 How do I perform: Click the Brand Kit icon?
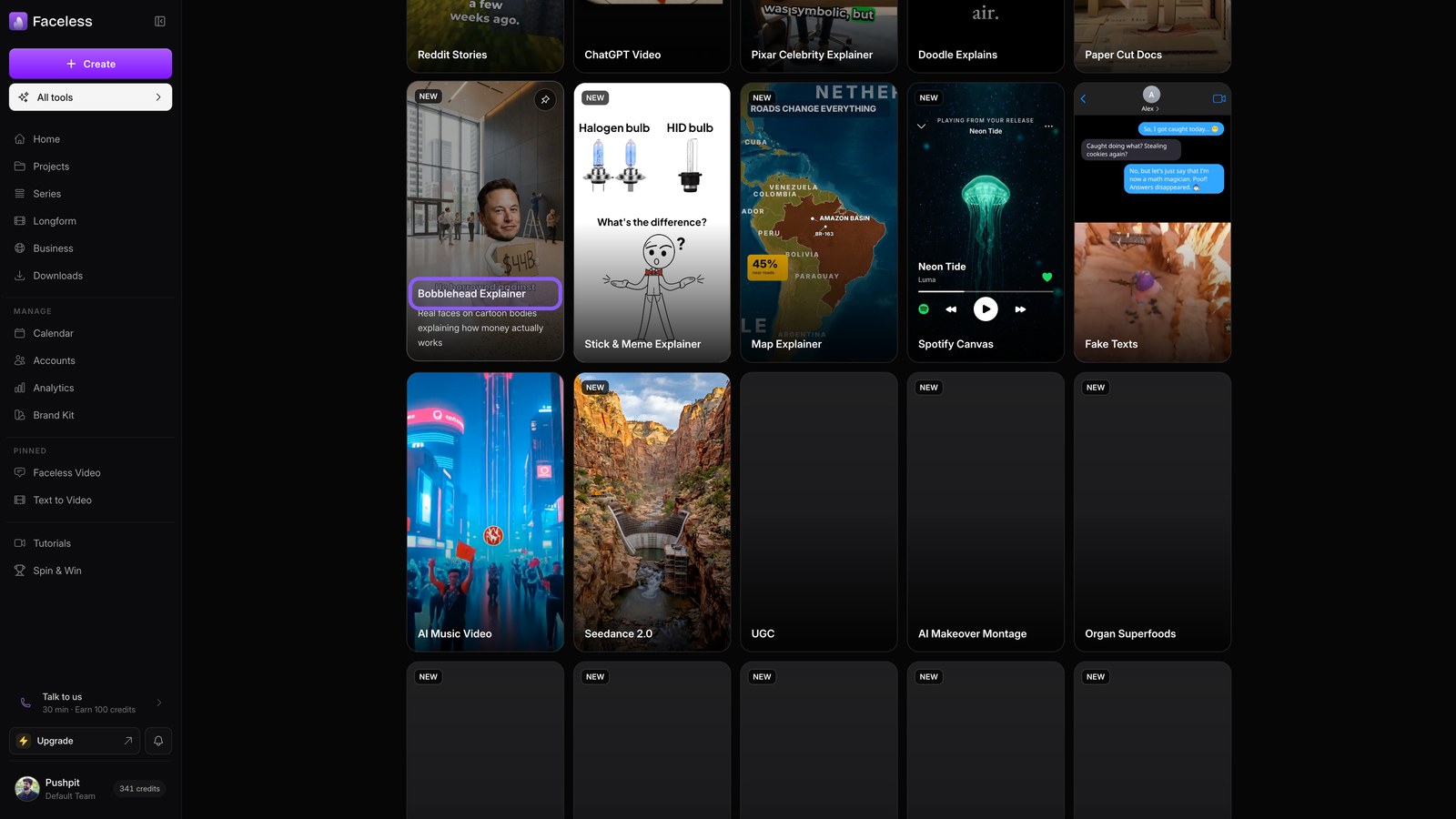pos(20,415)
